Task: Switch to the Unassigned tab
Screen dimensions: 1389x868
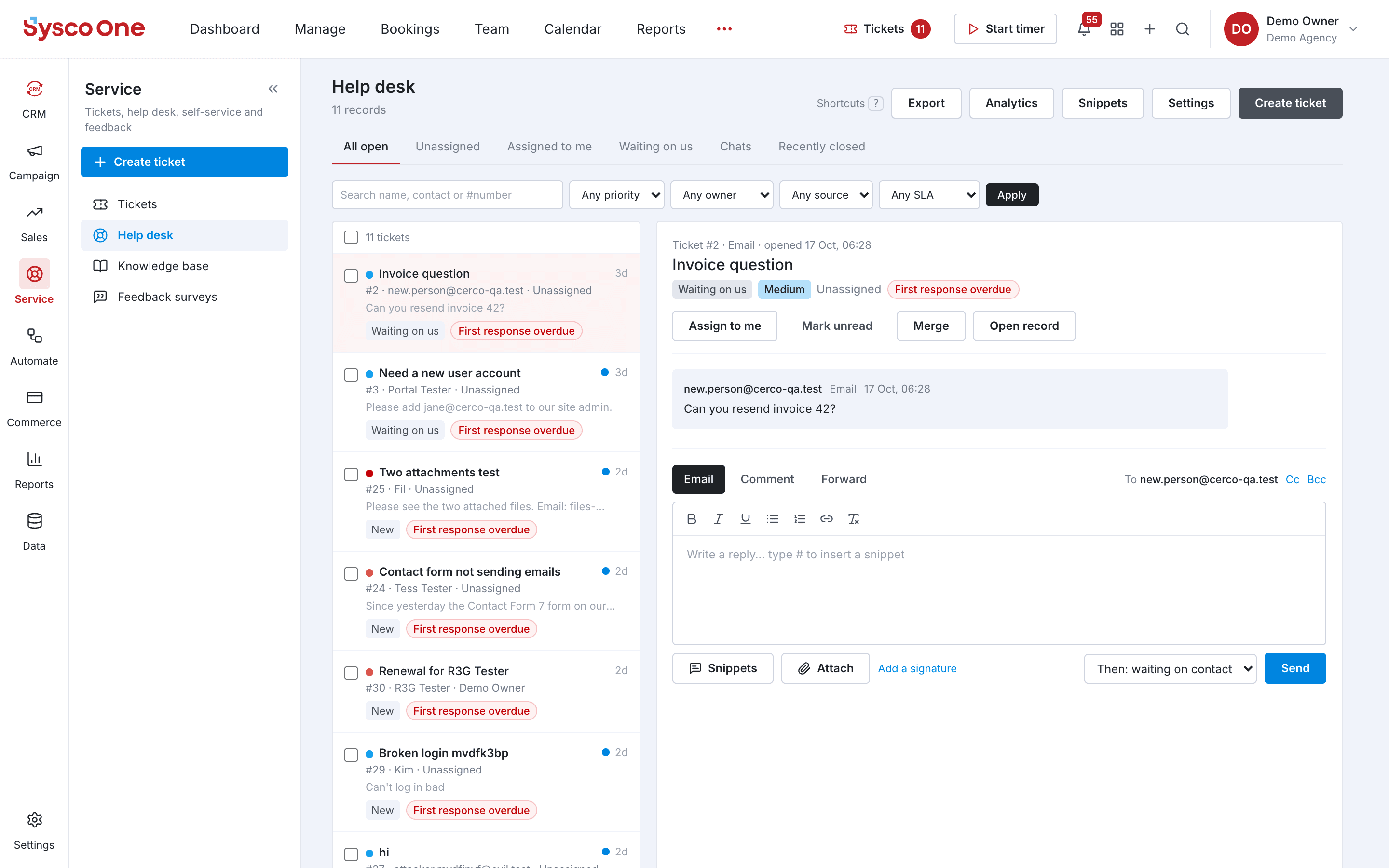Action: pyautogui.click(x=448, y=147)
